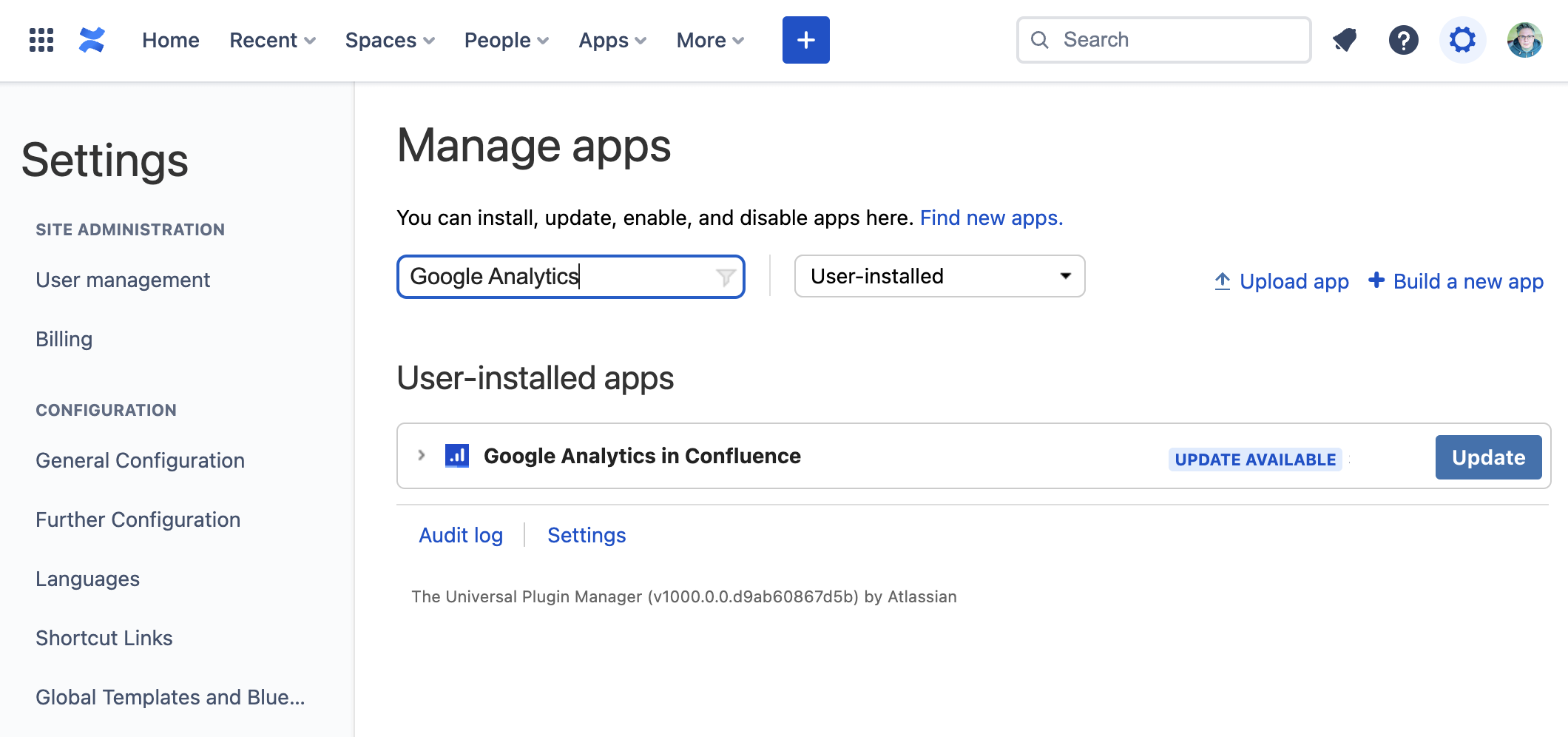Open the Audit log link
The image size is (1568, 737).
tap(461, 535)
